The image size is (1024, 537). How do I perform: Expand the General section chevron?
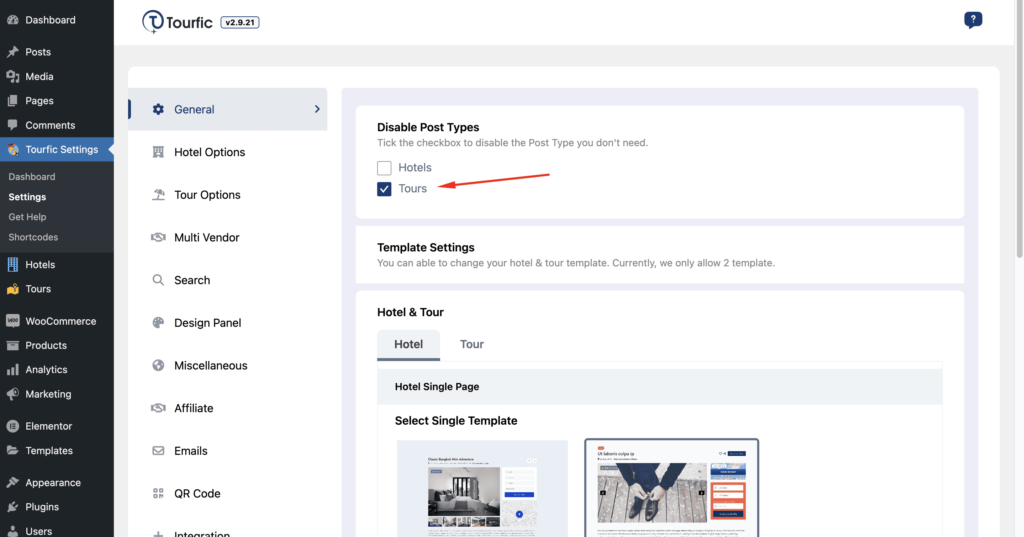pos(317,109)
